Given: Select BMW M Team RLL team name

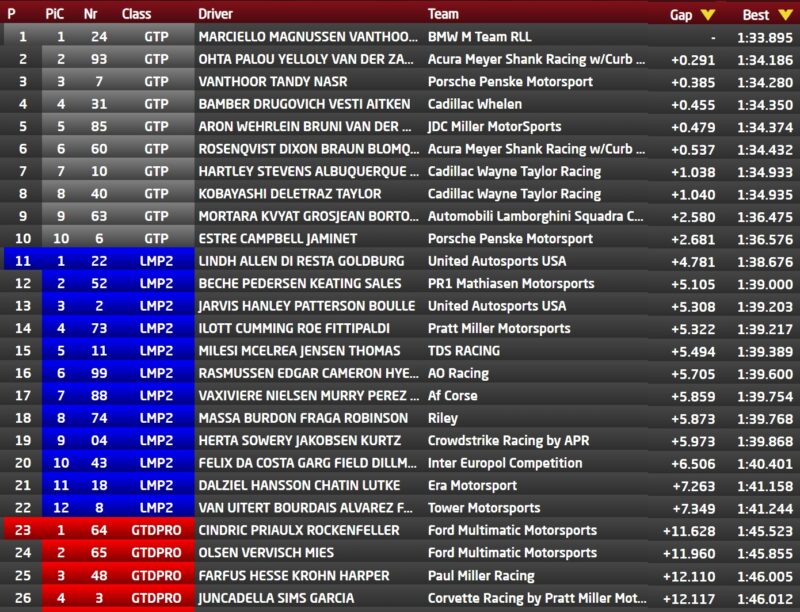Looking at the screenshot, I should (x=480, y=37).
